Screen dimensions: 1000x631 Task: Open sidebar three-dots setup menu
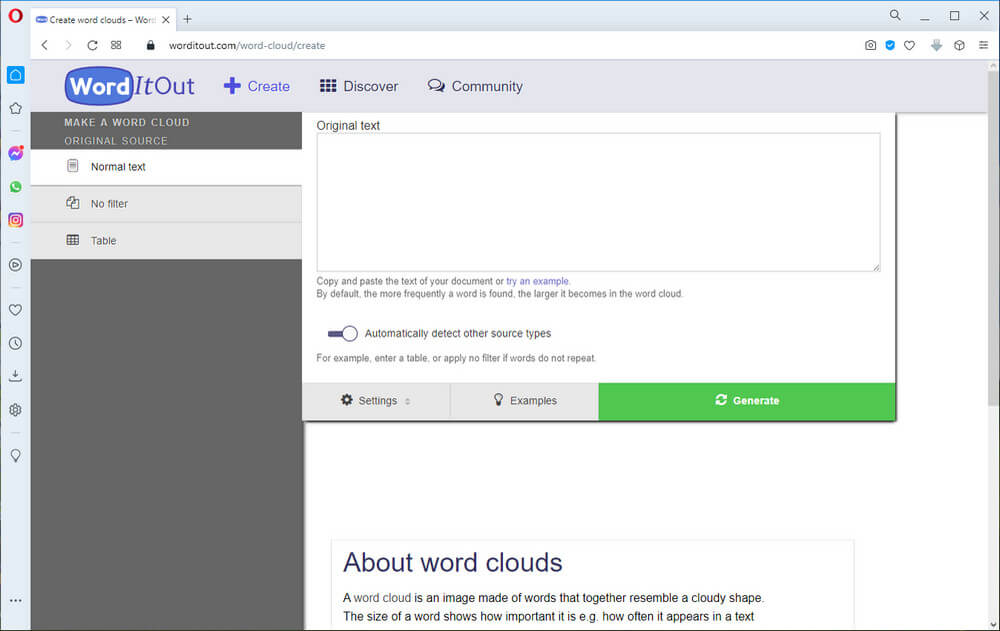point(15,600)
